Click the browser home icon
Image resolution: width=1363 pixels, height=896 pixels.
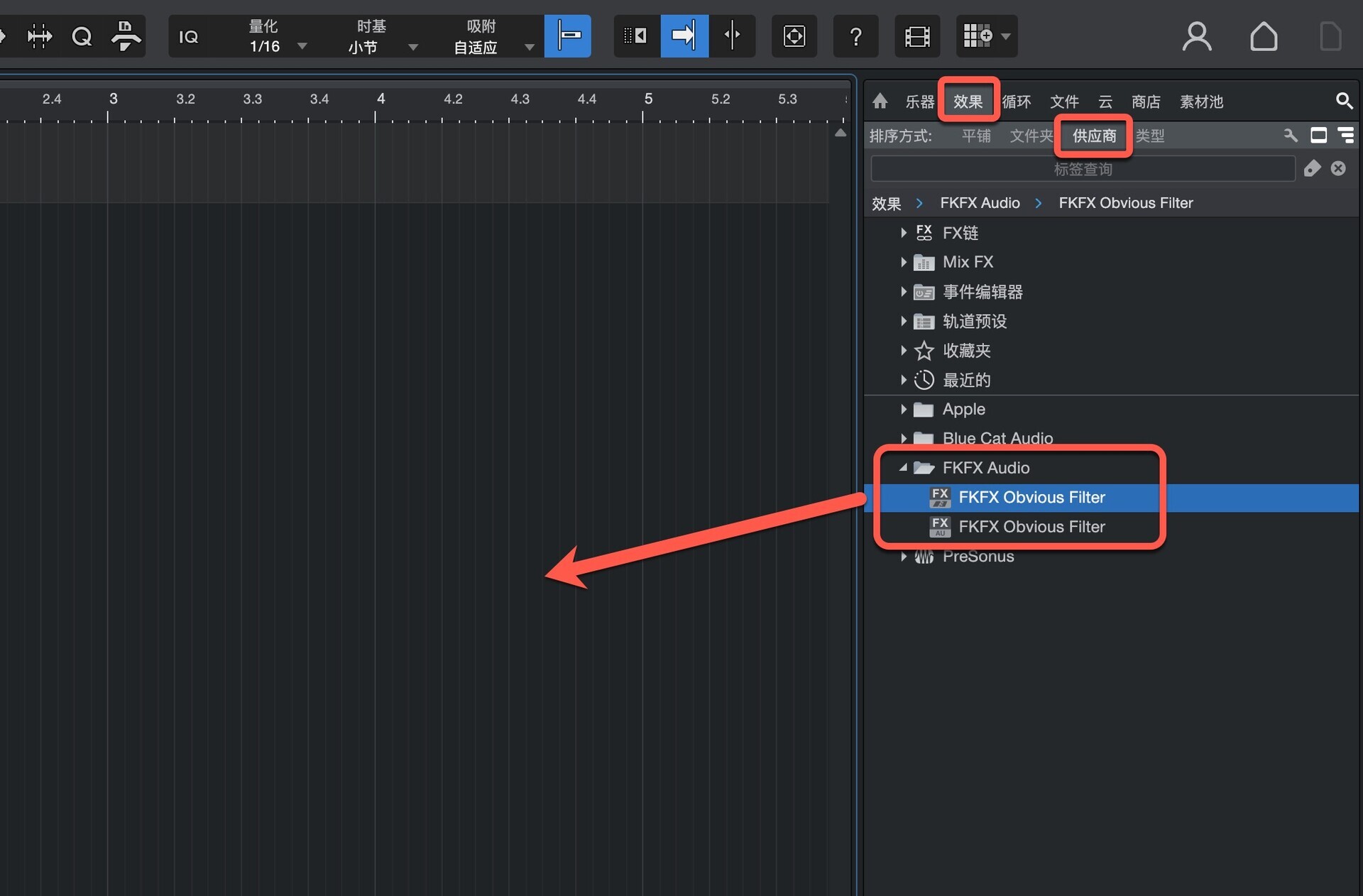[x=880, y=101]
